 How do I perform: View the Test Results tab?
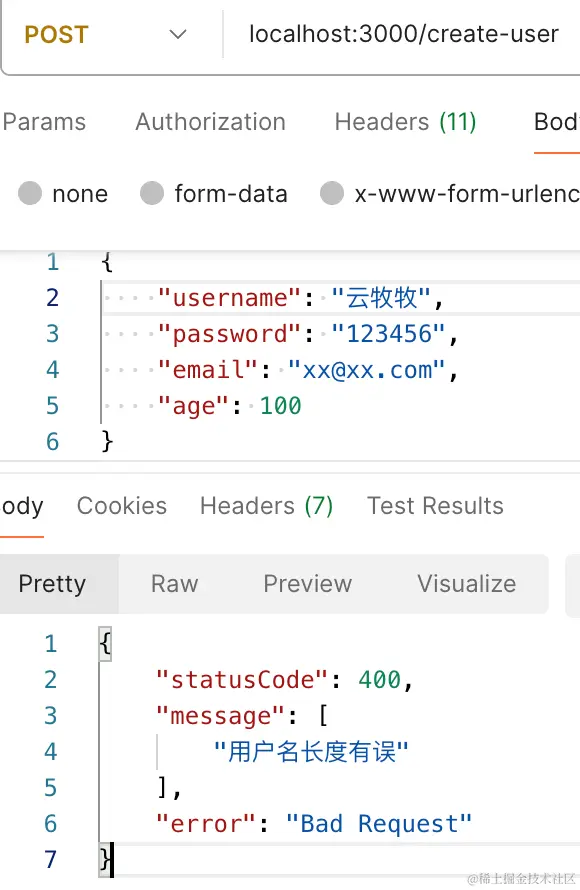pyautogui.click(x=435, y=506)
